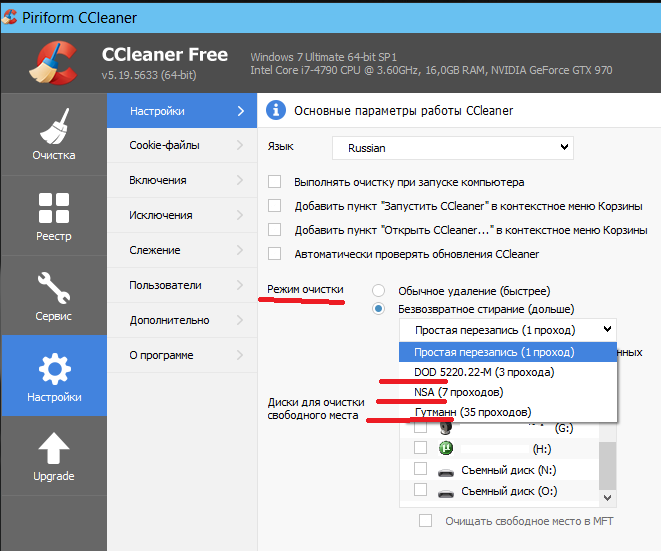Screen dimensions: 661x551
Task: Toggle "Открыть CCleaner..." Recycle Bin menu checkbox
Action: (274, 230)
